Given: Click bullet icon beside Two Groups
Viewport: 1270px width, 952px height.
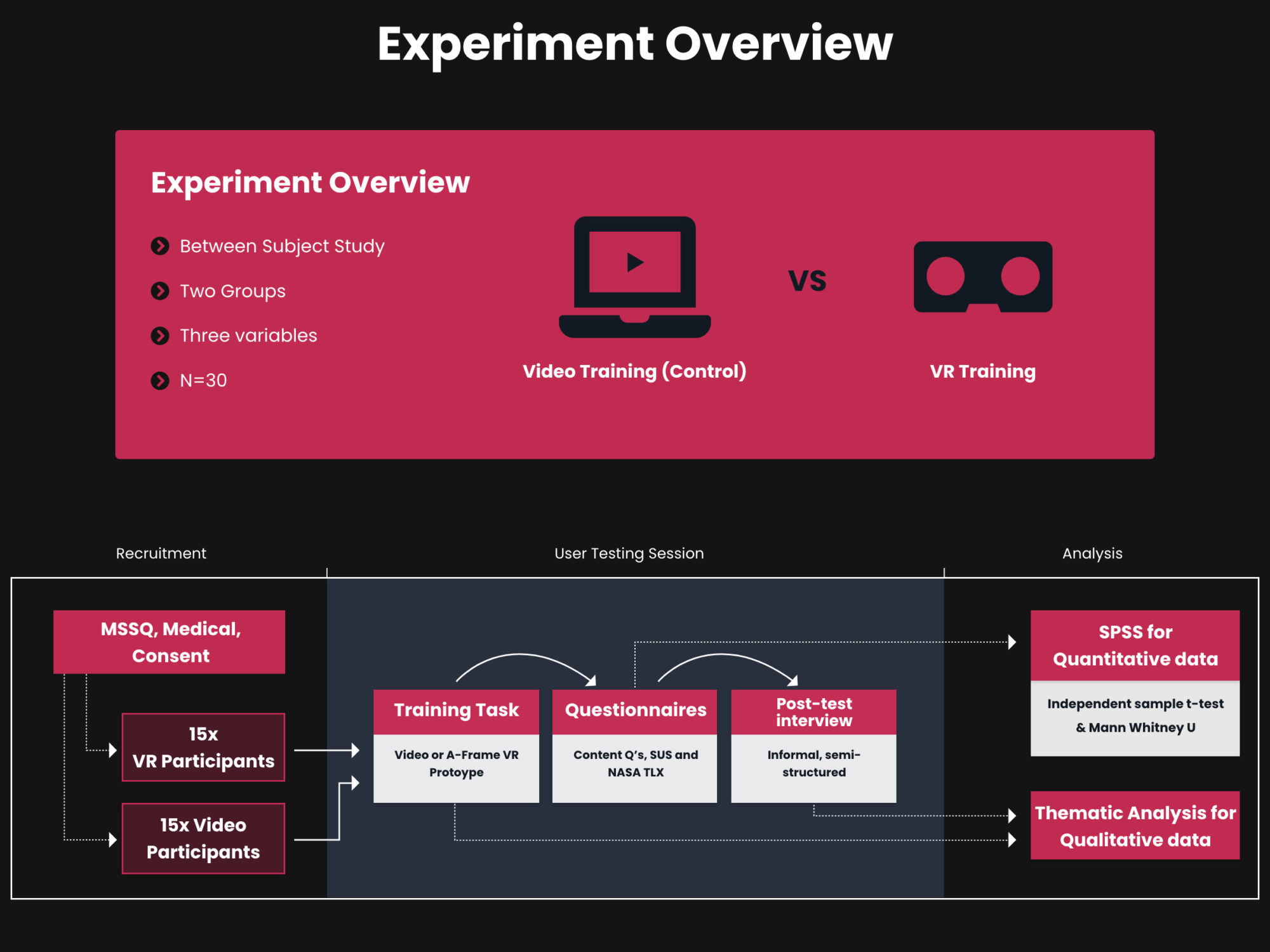Looking at the screenshot, I should pyautogui.click(x=160, y=291).
